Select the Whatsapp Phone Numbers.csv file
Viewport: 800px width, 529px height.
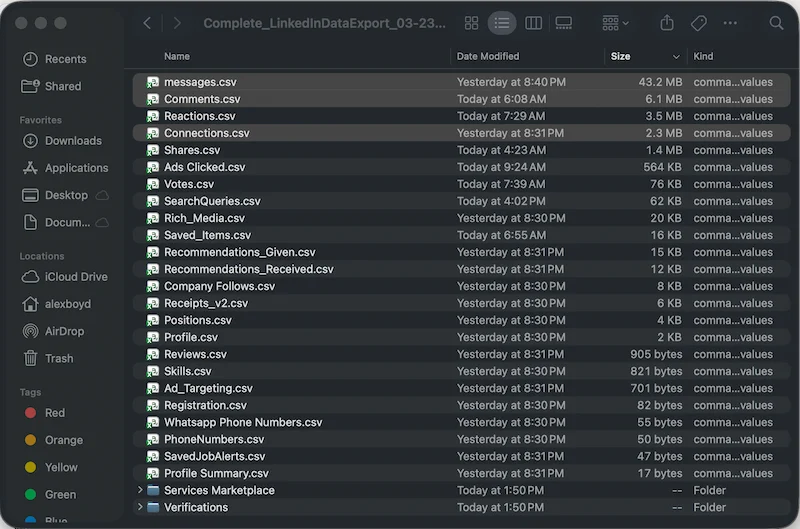pos(462,422)
